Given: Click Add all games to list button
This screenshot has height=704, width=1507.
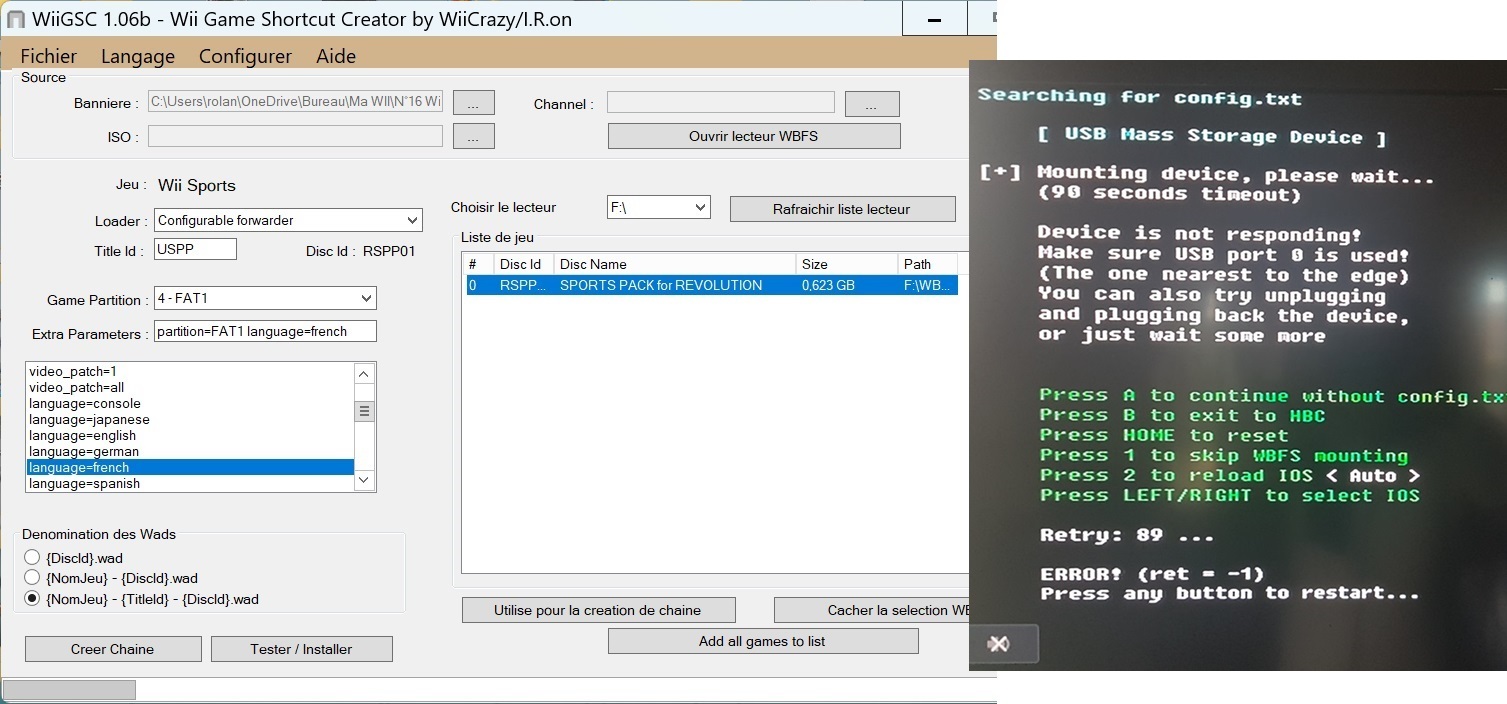Looking at the screenshot, I should pos(762,641).
